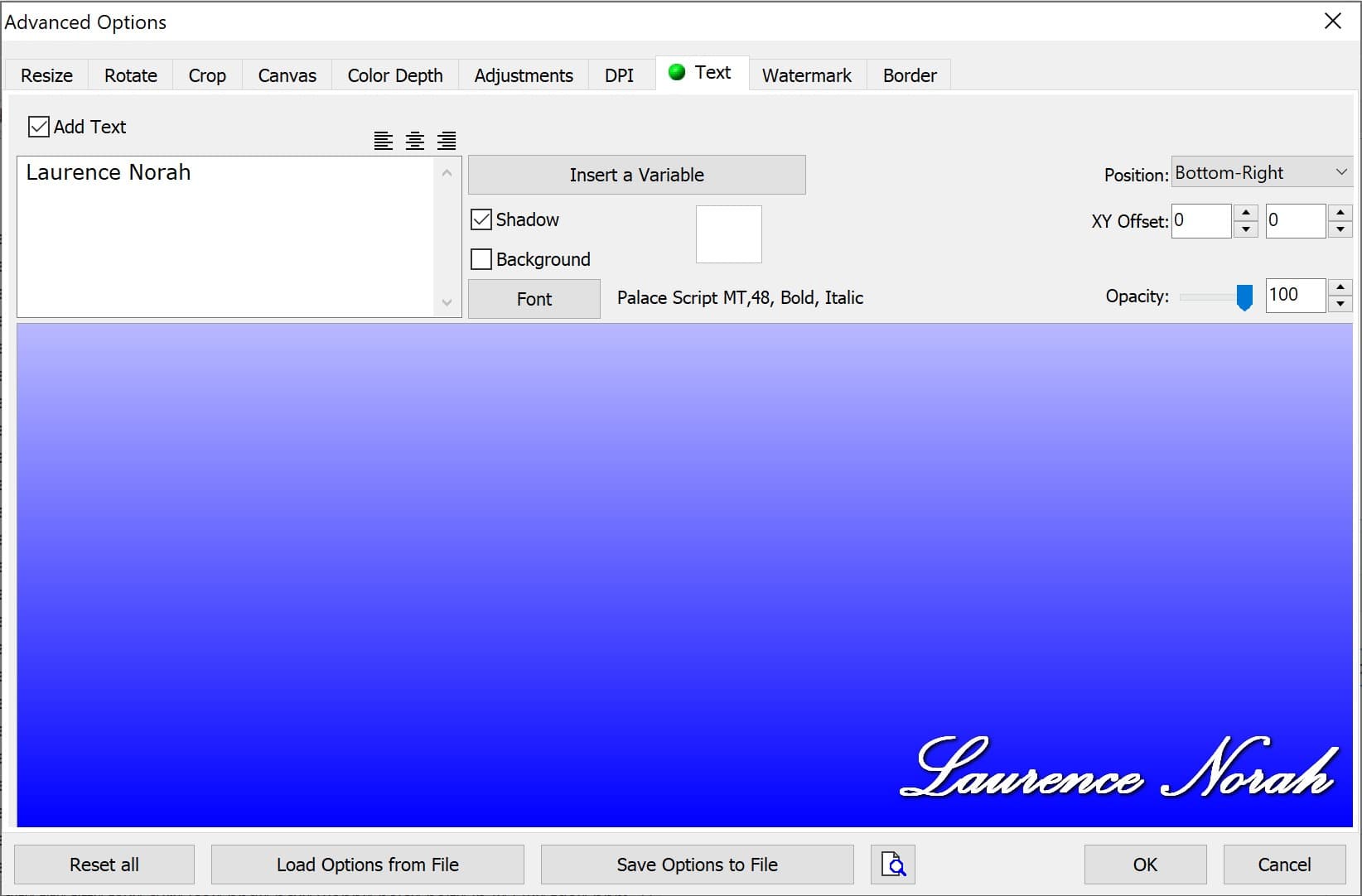The image size is (1362, 896).
Task: Click the white text color swatch
Action: [x=728, y=234]
